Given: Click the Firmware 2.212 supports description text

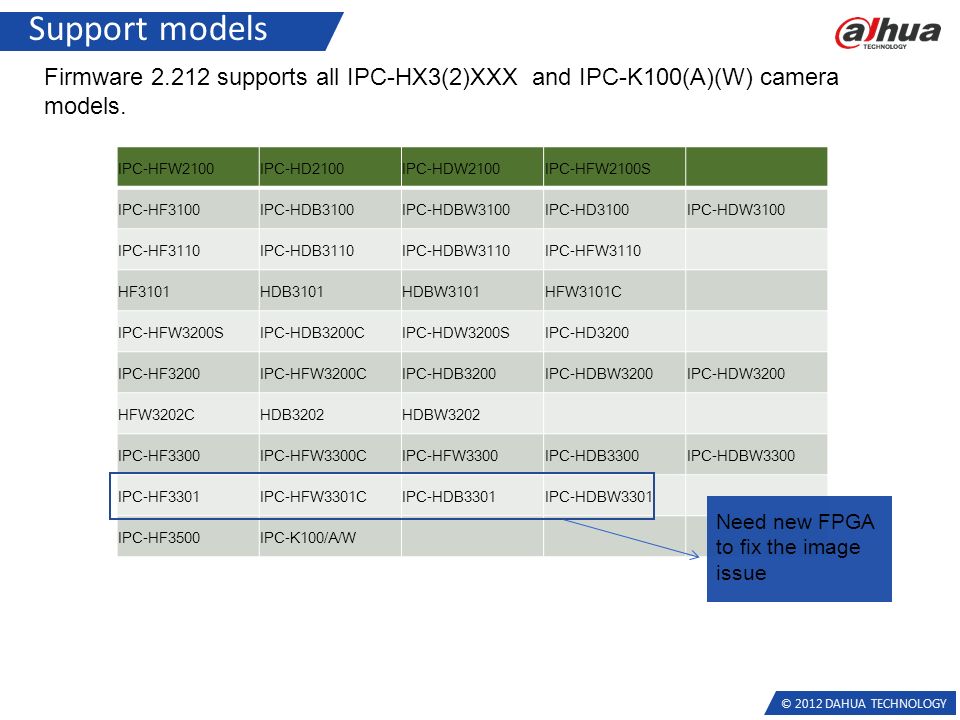Looking at the screenshot, I should coord(441,91).
